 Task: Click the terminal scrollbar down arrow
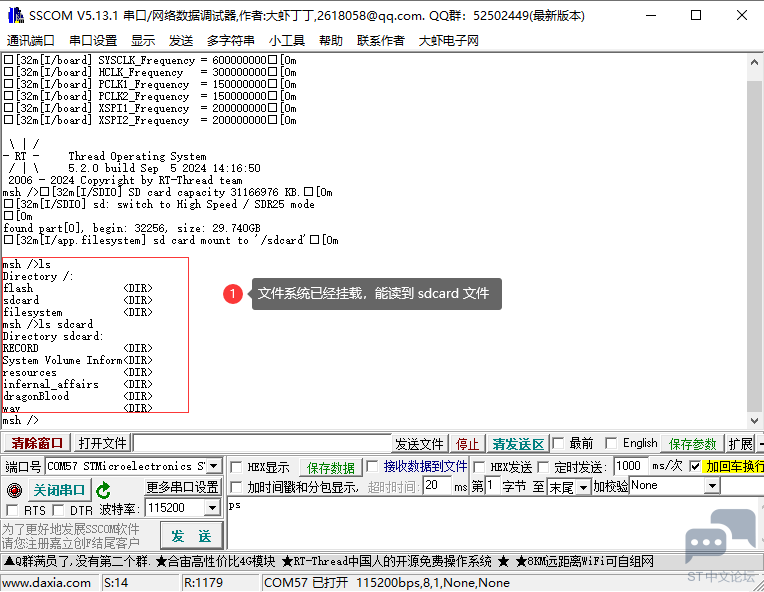[x=754, y=420]
